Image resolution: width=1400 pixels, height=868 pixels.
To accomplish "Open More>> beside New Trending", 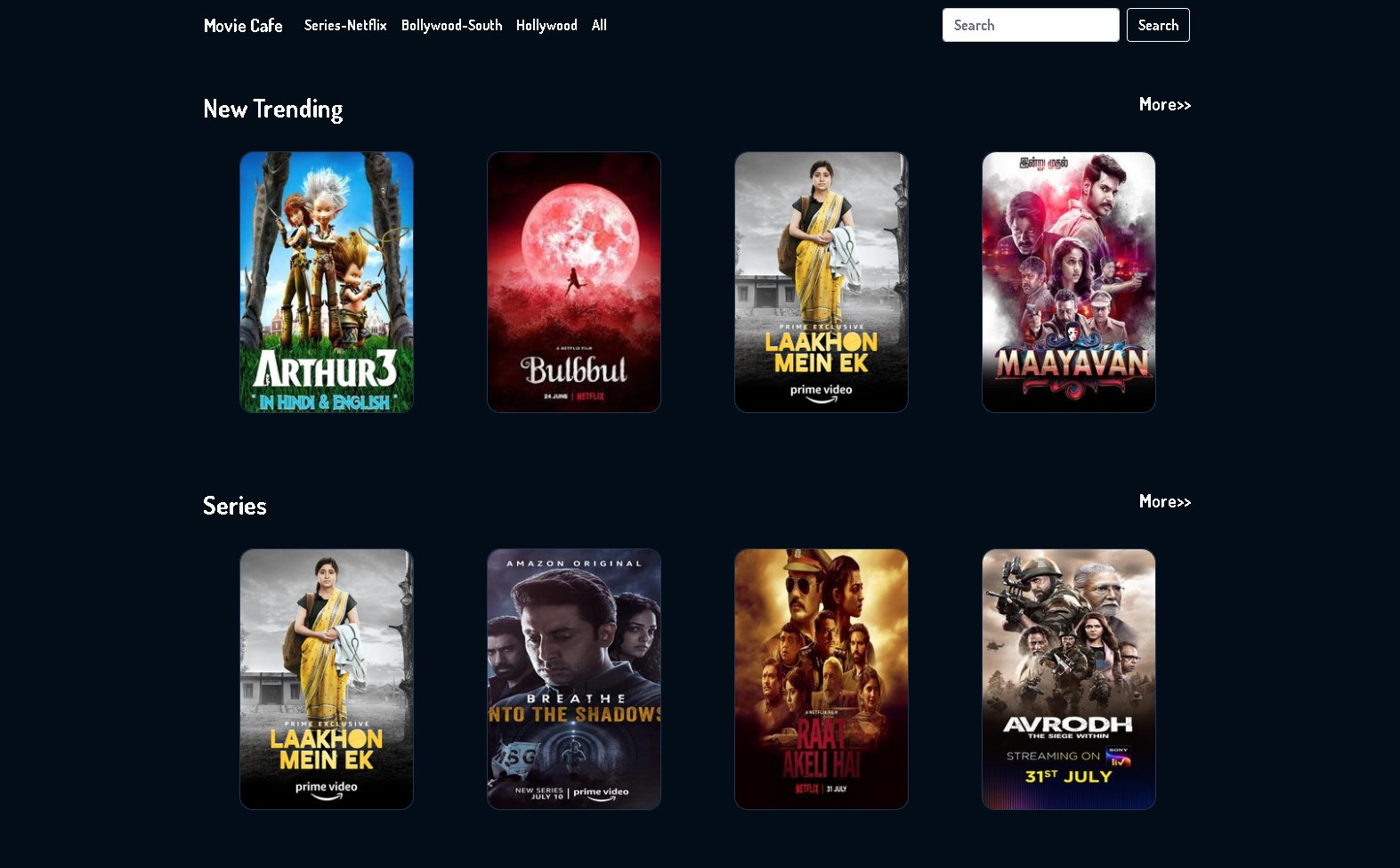I will 1165,104.
